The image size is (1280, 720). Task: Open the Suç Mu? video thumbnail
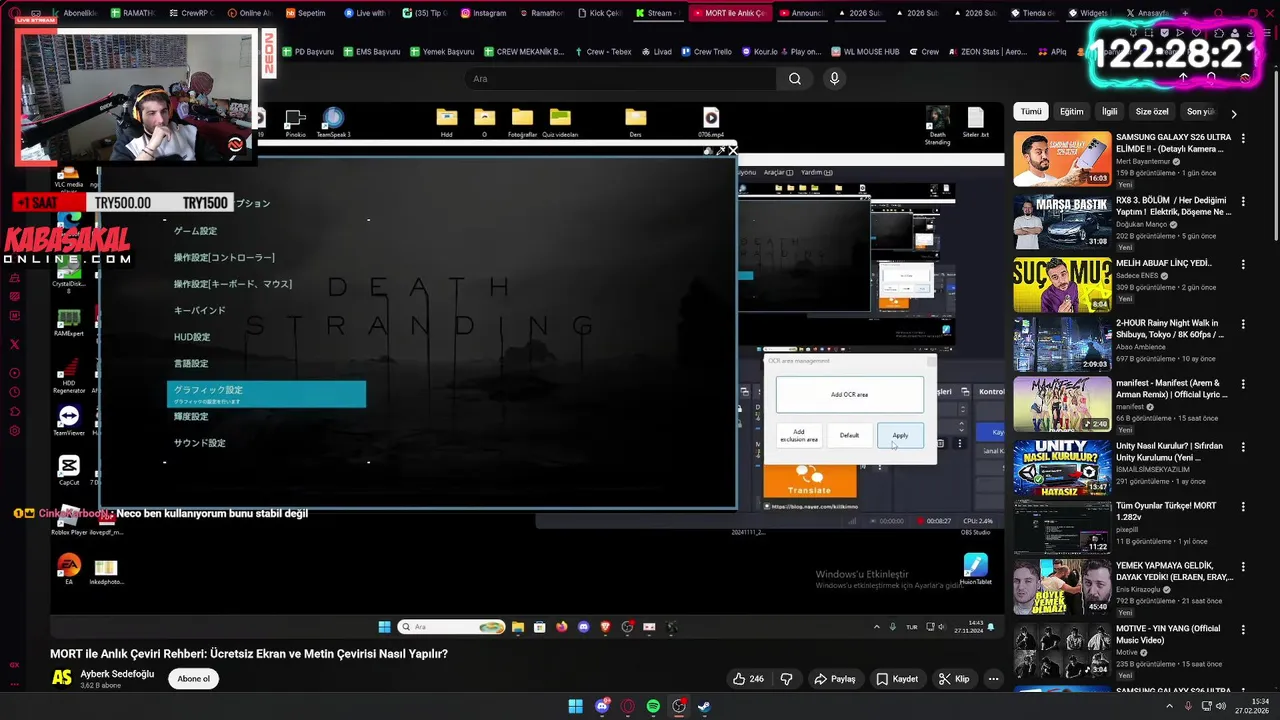[x=1062, y=285]
